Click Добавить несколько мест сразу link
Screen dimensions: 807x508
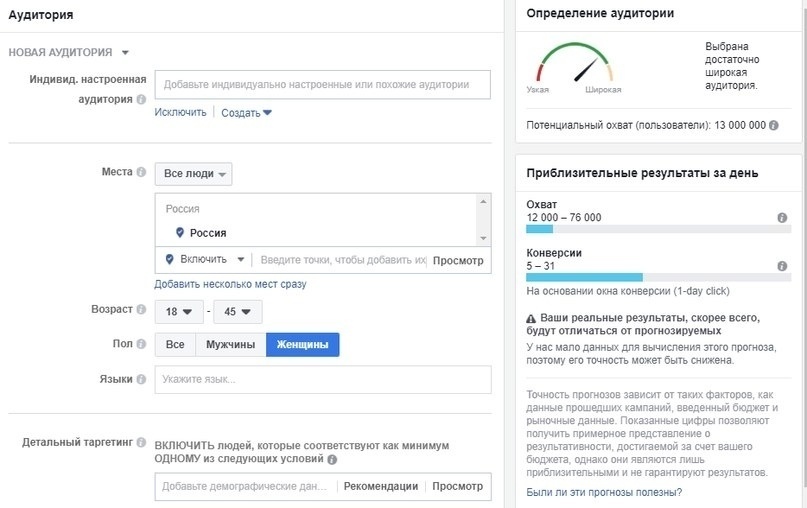coord(230,284)
